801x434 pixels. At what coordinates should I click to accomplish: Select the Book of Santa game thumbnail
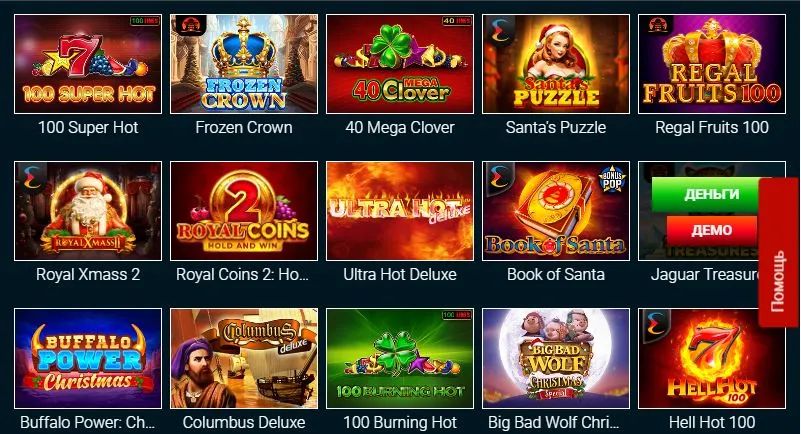click(x=556, y=211)
